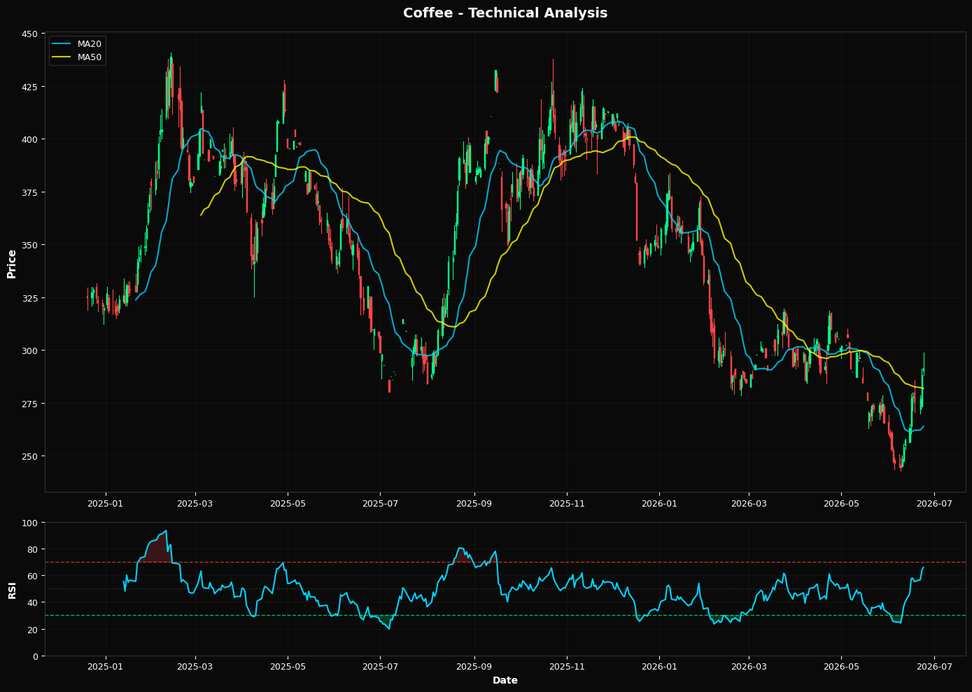The width and height of the screenshot is (972, 692).
Task: Click 2026-01 date label under RSI chart
Action: coord(660,667)
